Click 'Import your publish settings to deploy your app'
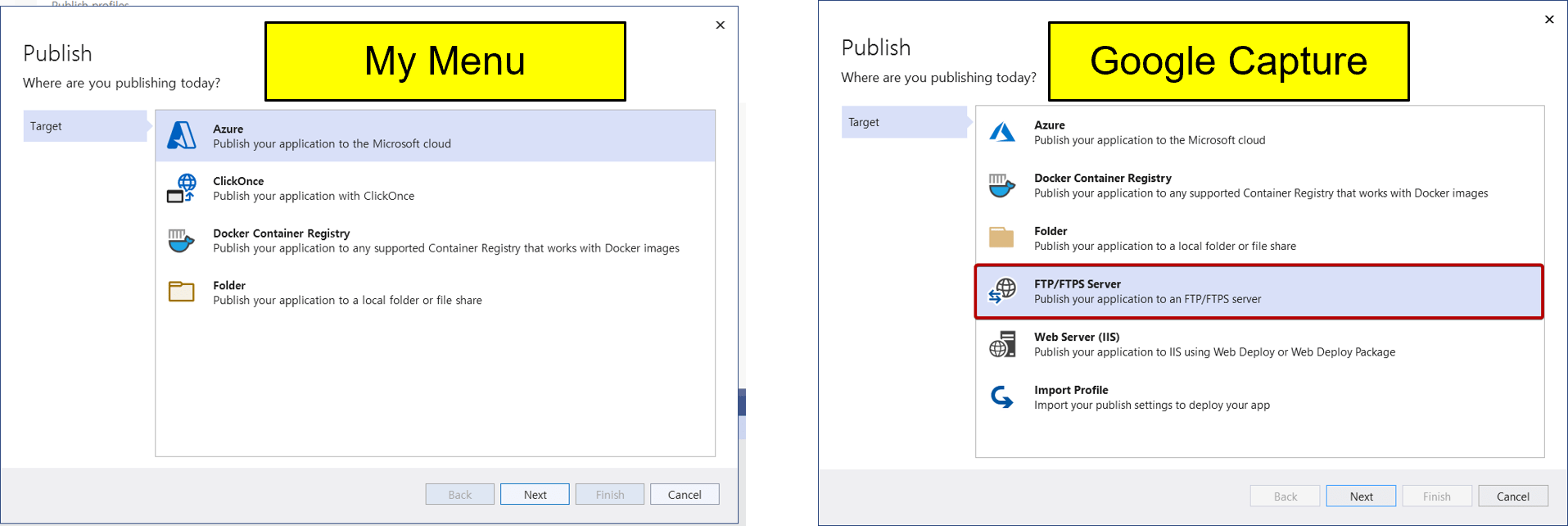1568x526 pixels. coord(1152,405)
